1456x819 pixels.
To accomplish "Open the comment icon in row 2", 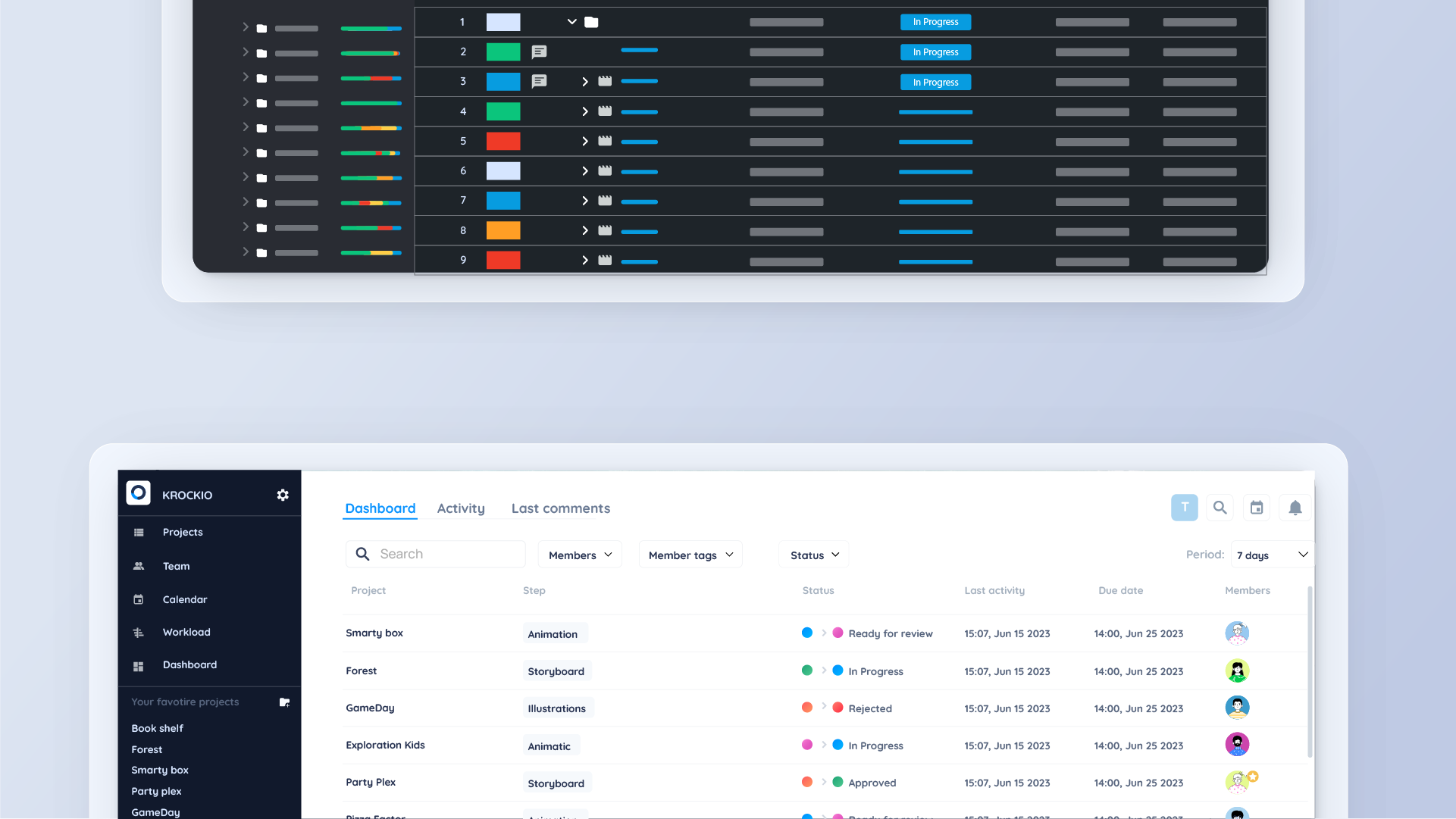I will click(x=539, y=52).
